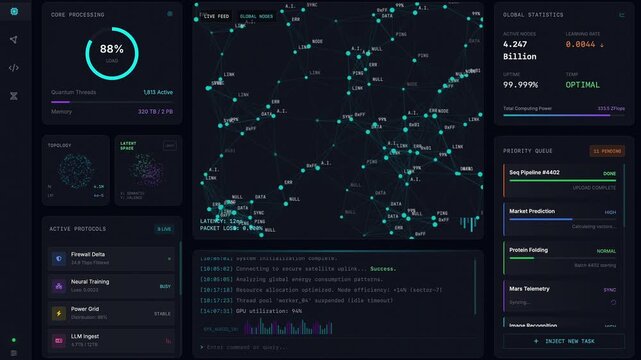This screenshot has height=360, width=641.
Task: Select the Image Recognition task
Action: click(x=562, y=323)
